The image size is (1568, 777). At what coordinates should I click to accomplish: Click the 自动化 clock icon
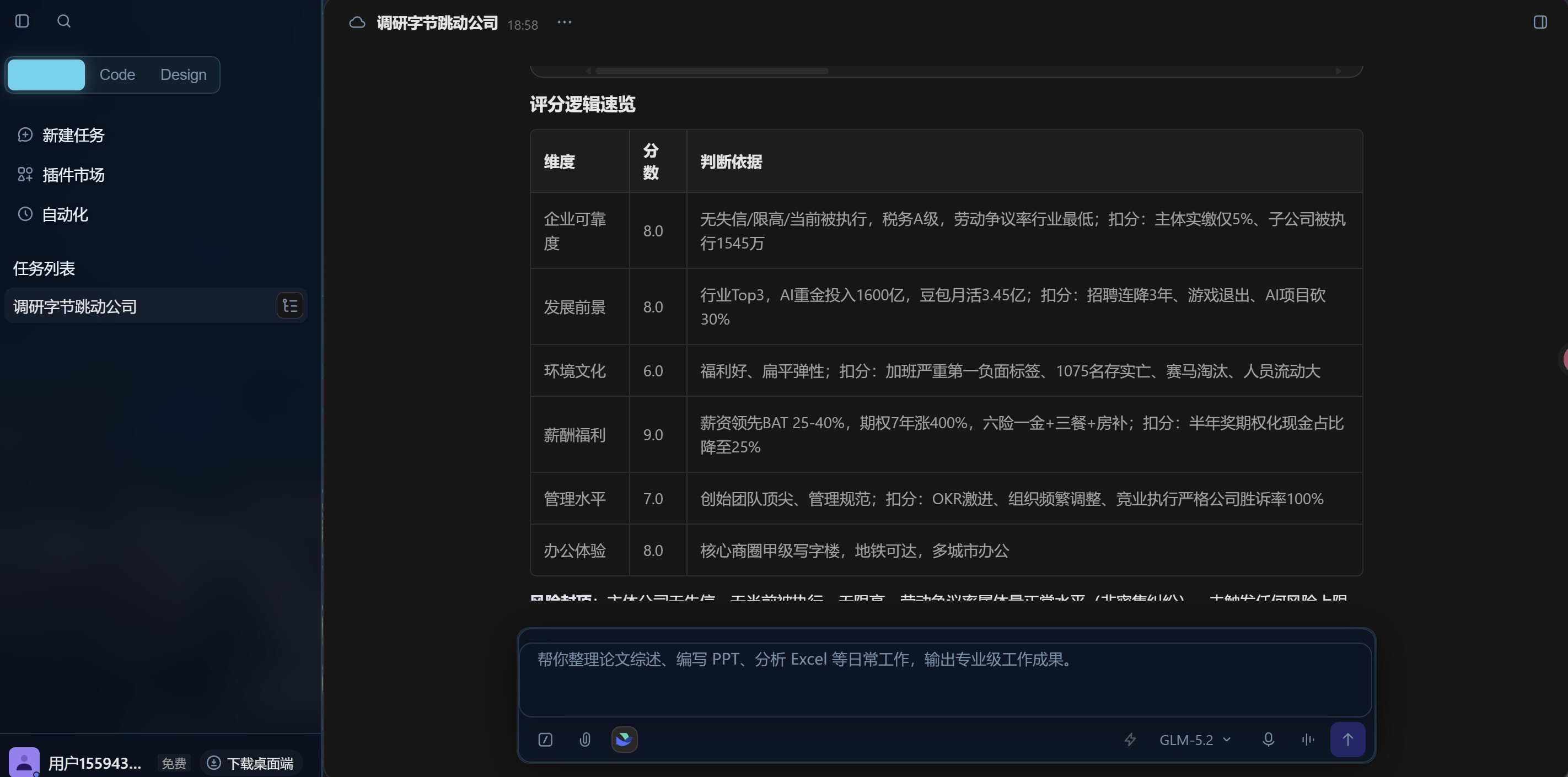click(x=25, y=214)
